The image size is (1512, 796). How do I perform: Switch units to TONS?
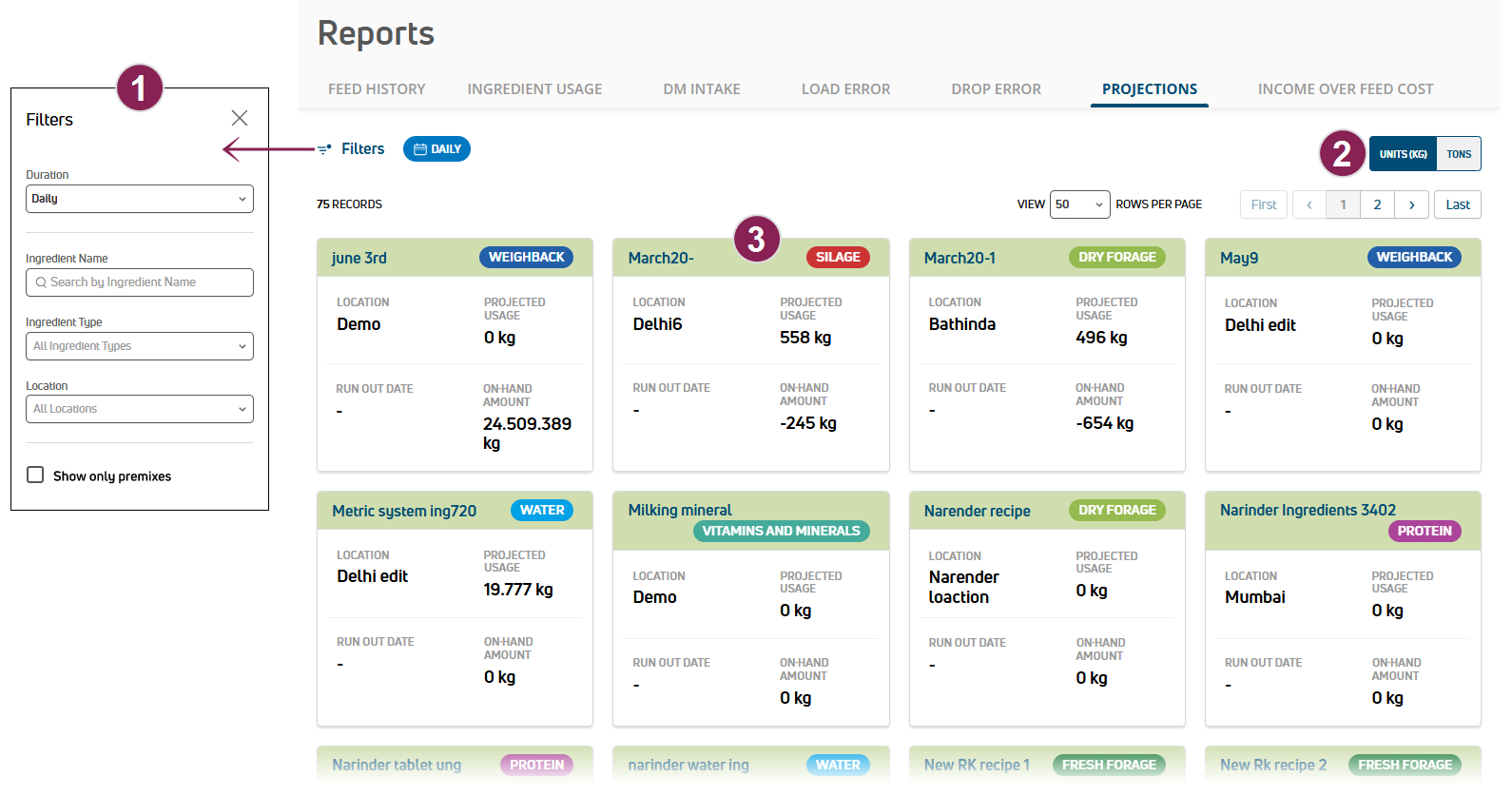(1458, 154)
